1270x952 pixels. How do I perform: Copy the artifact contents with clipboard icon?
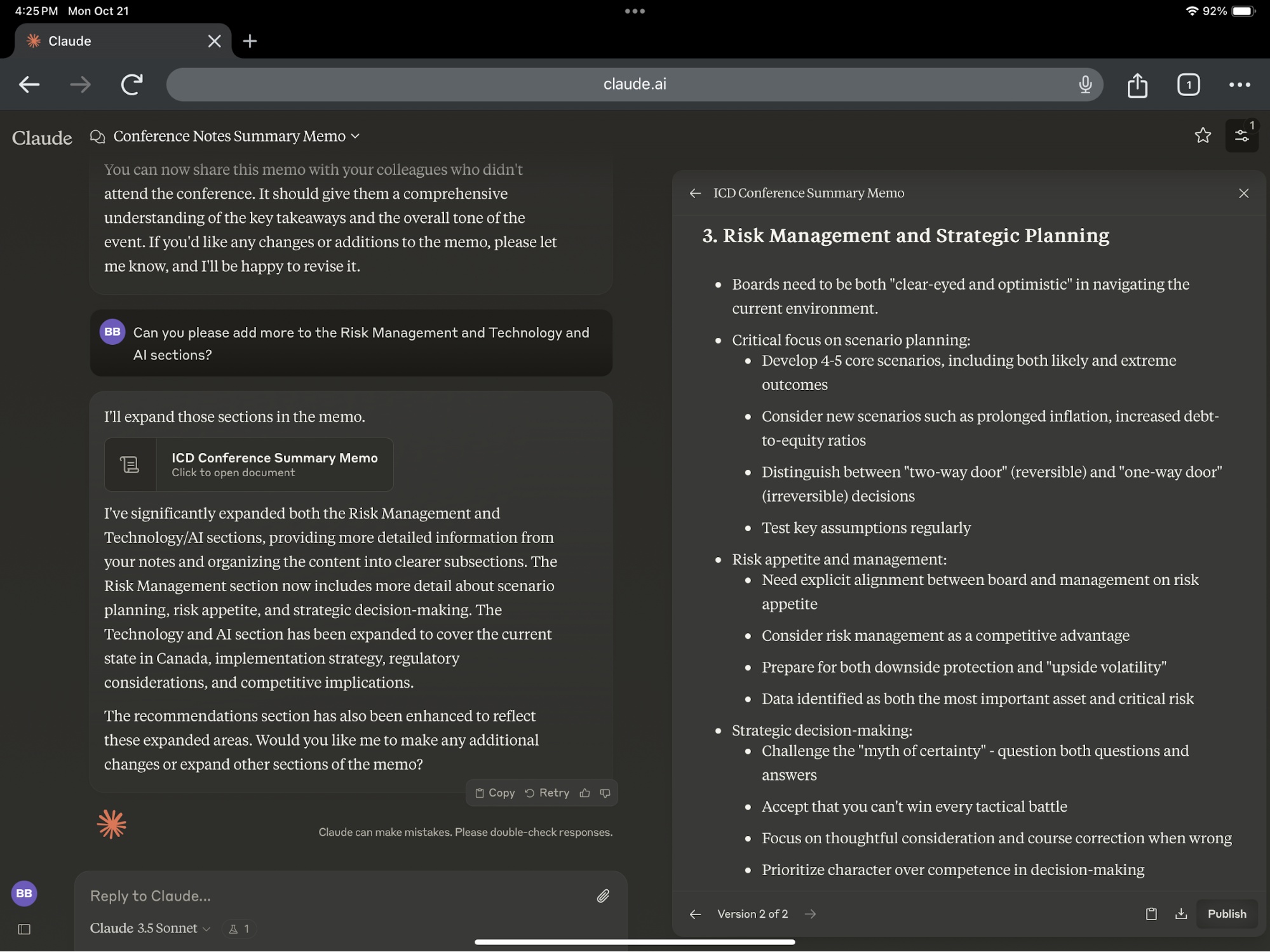[1151, 914]
